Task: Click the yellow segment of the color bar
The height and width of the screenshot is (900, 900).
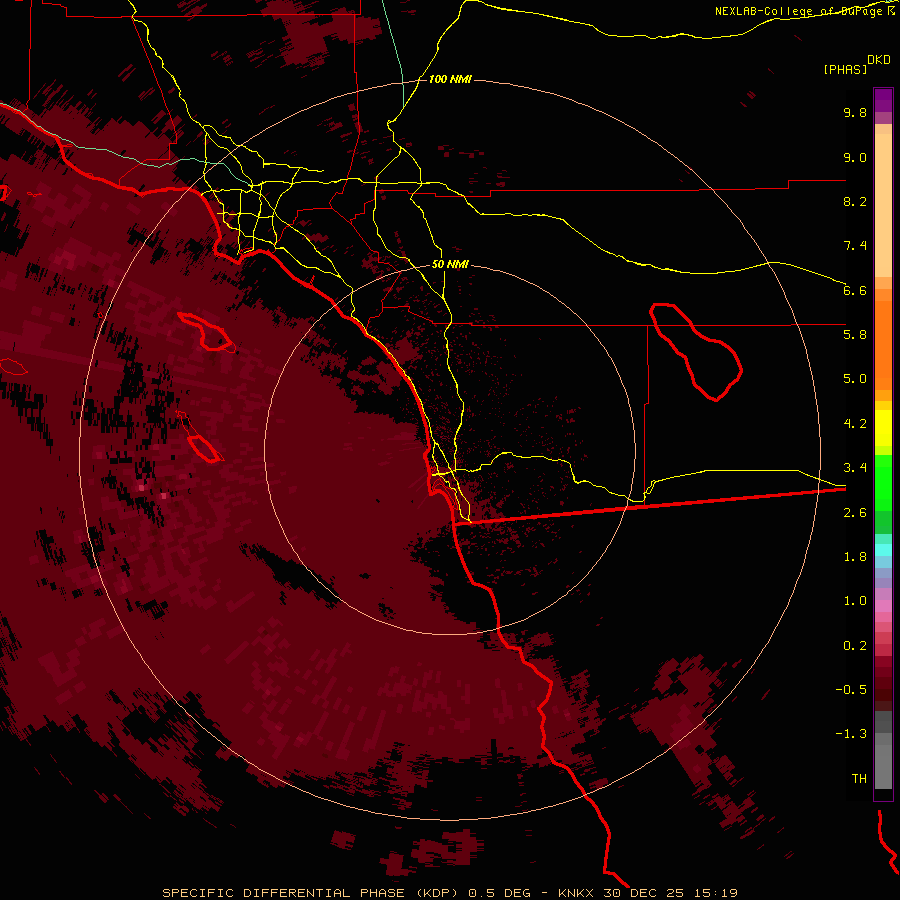Action: click(x=883, y=428)
